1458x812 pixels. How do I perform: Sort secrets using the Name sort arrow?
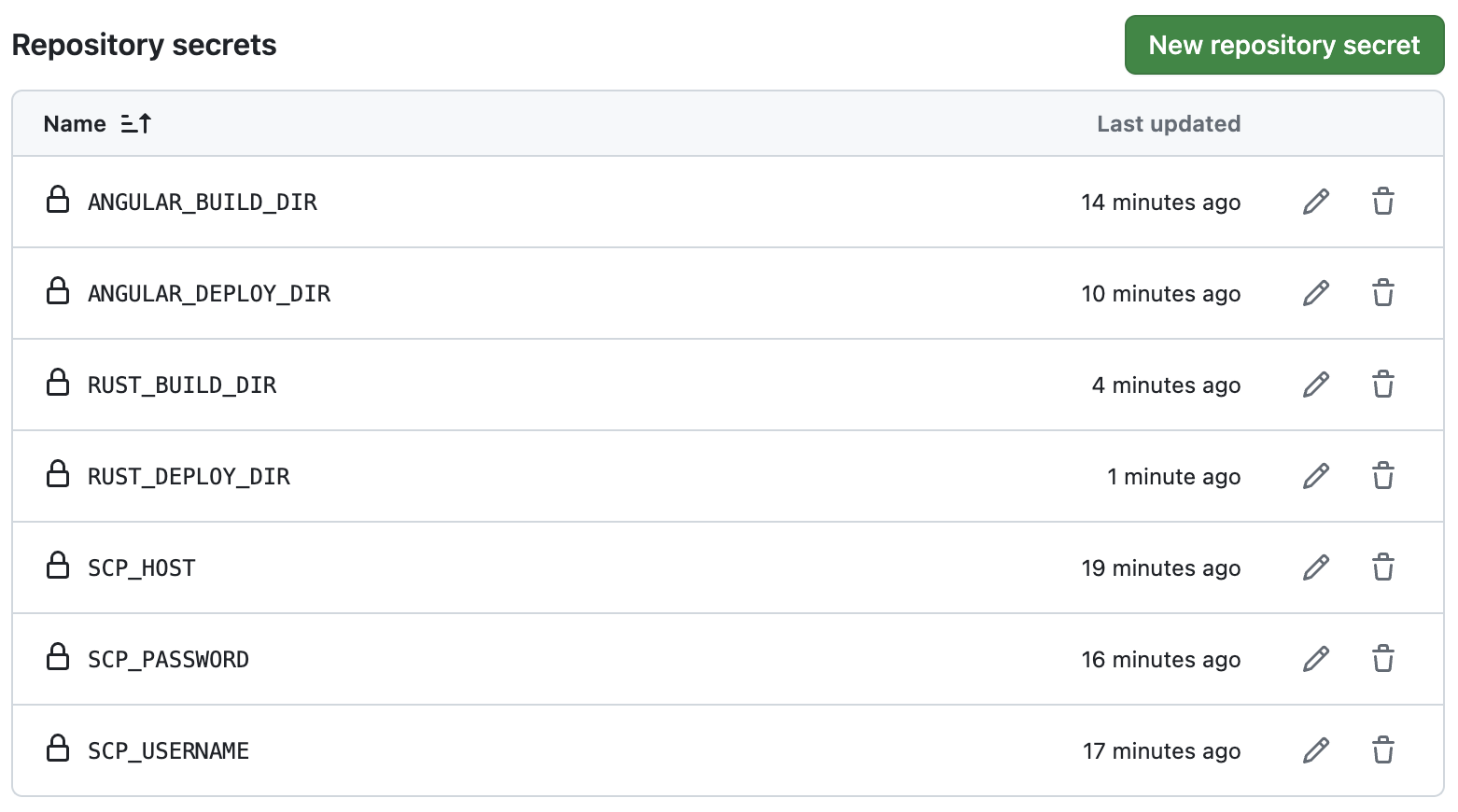click(136, 123)
